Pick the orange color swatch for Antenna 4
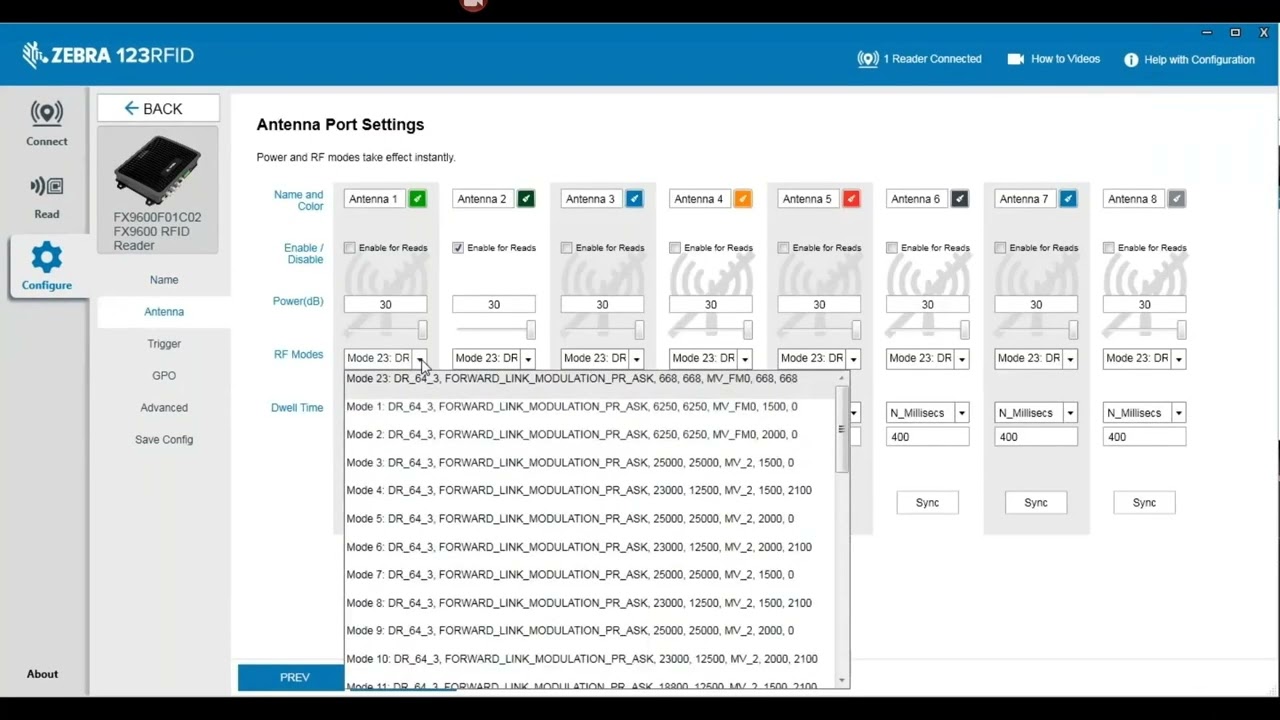Viewport: 1280px width, 720px height. (743, 199)
